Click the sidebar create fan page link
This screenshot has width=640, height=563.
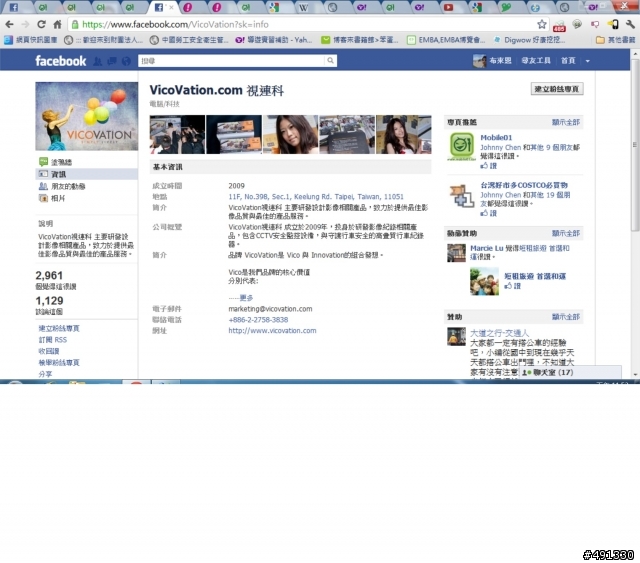59,328
